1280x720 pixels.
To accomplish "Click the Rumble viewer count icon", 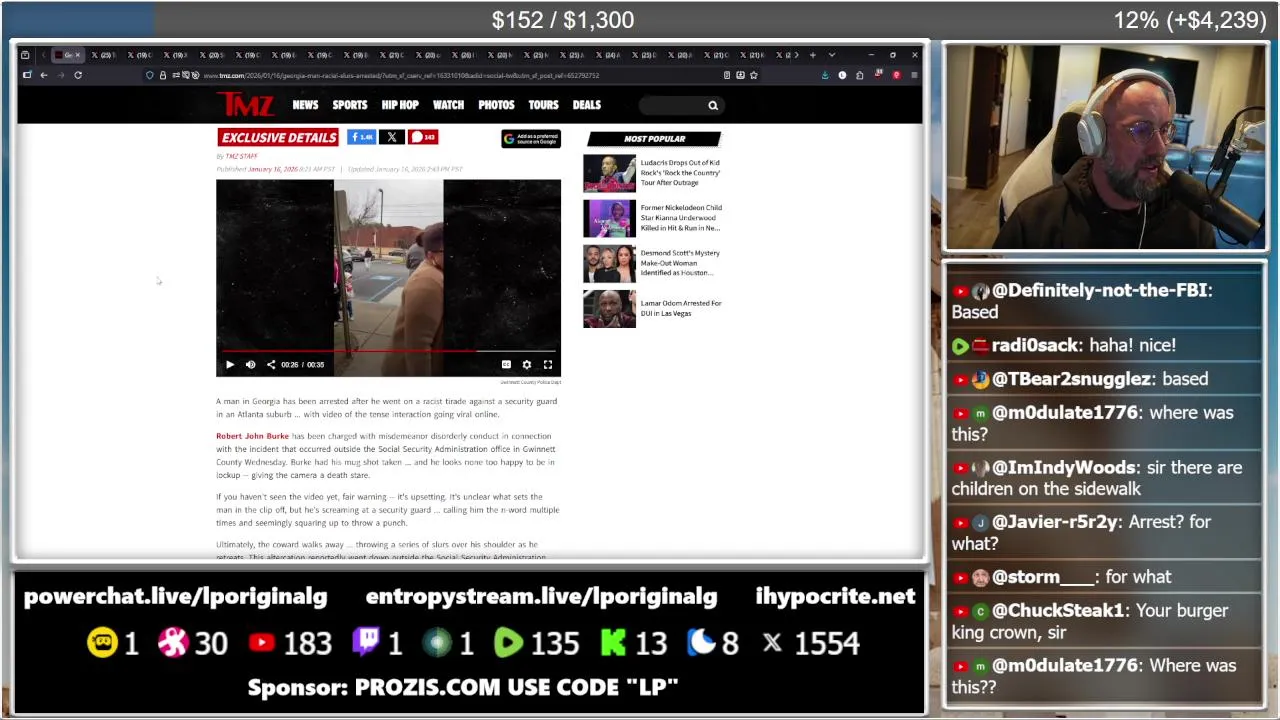I will click(x=508, y=643).
